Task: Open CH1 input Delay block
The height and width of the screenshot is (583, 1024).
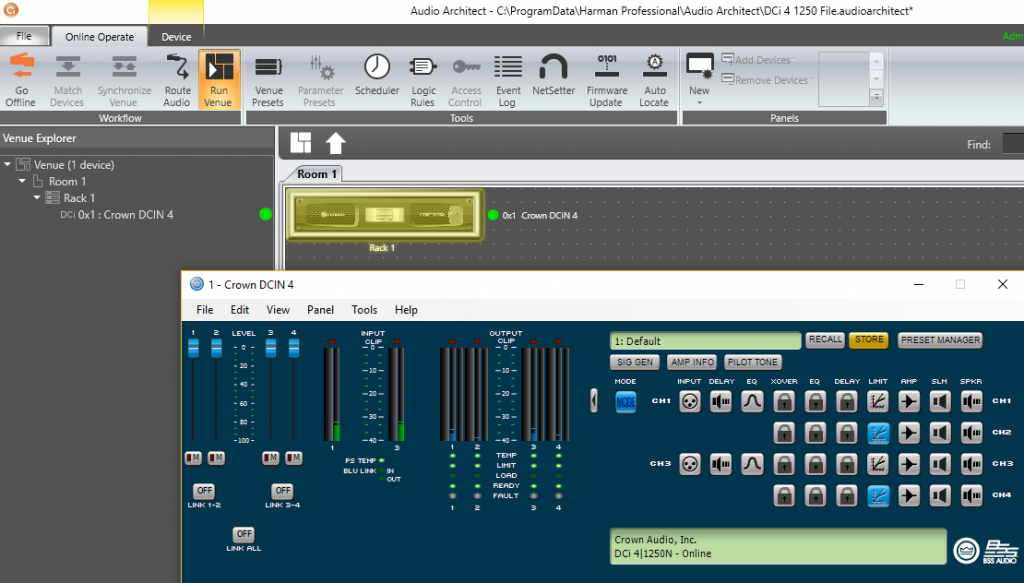Action: pos(721,402)
